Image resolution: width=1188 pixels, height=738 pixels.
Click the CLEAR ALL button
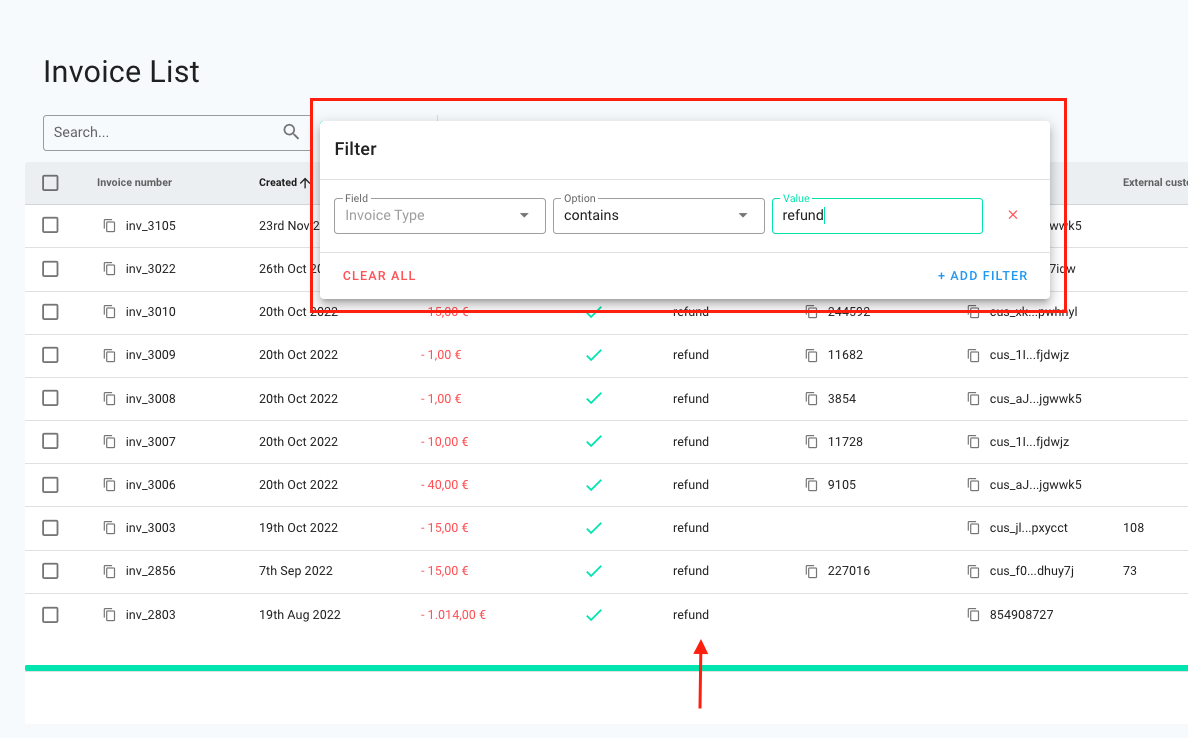379,275
